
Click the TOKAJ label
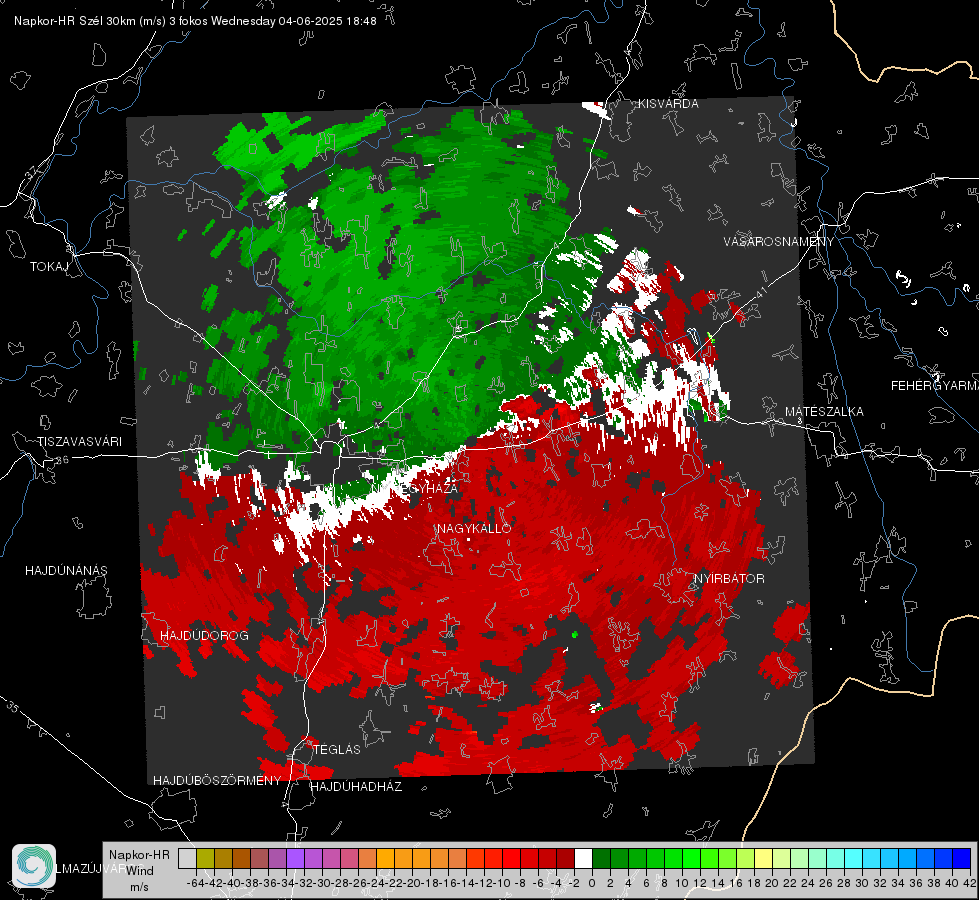pos(49,267)
